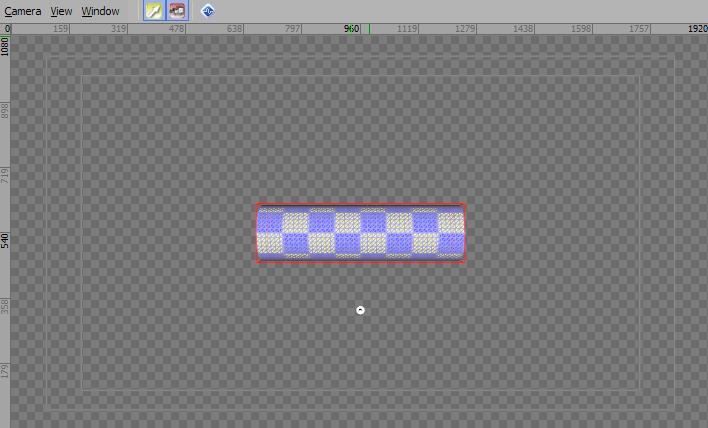Image resolution: width=708 pixels, height=428 pixels.
Task: Open the Window menu
Action: point(100,11)
